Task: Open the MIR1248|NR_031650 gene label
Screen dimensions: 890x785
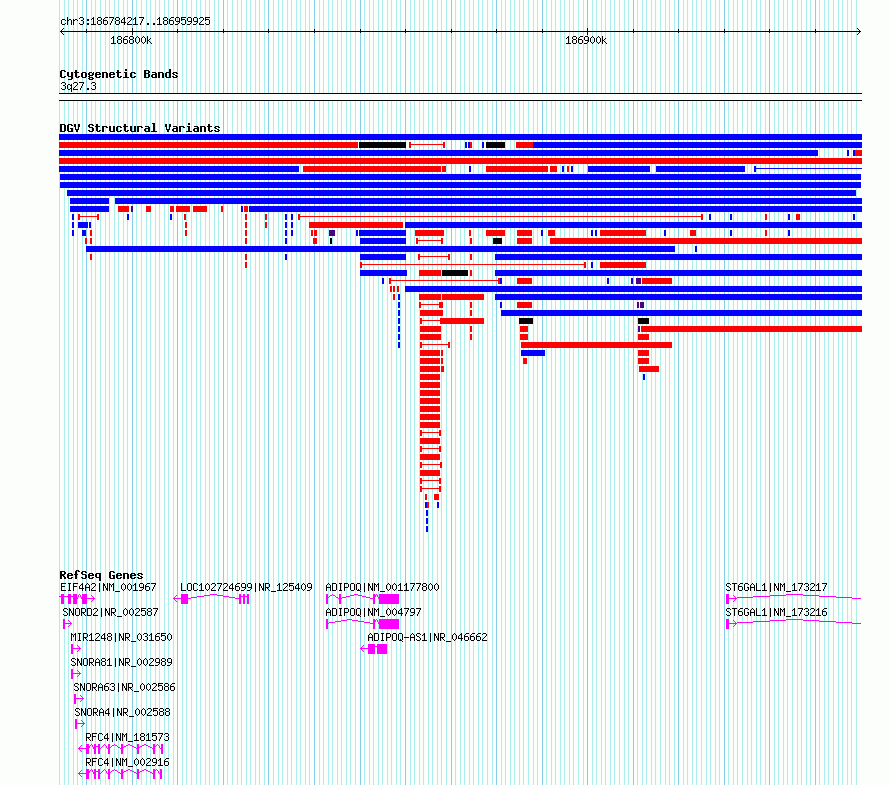Action: coord(121,637)
